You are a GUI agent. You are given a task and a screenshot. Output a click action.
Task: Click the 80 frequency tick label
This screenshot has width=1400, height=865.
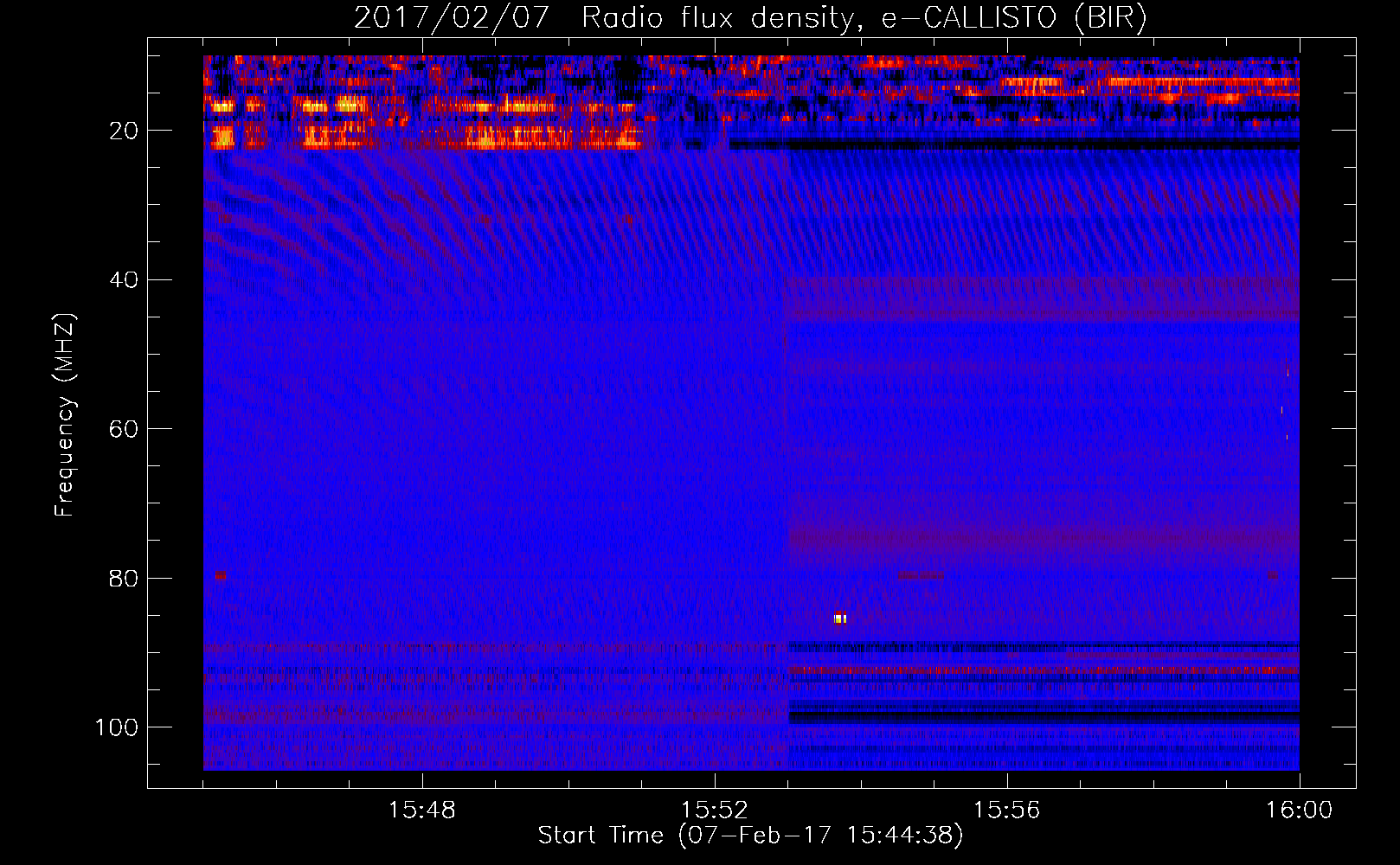click(123, 578)
